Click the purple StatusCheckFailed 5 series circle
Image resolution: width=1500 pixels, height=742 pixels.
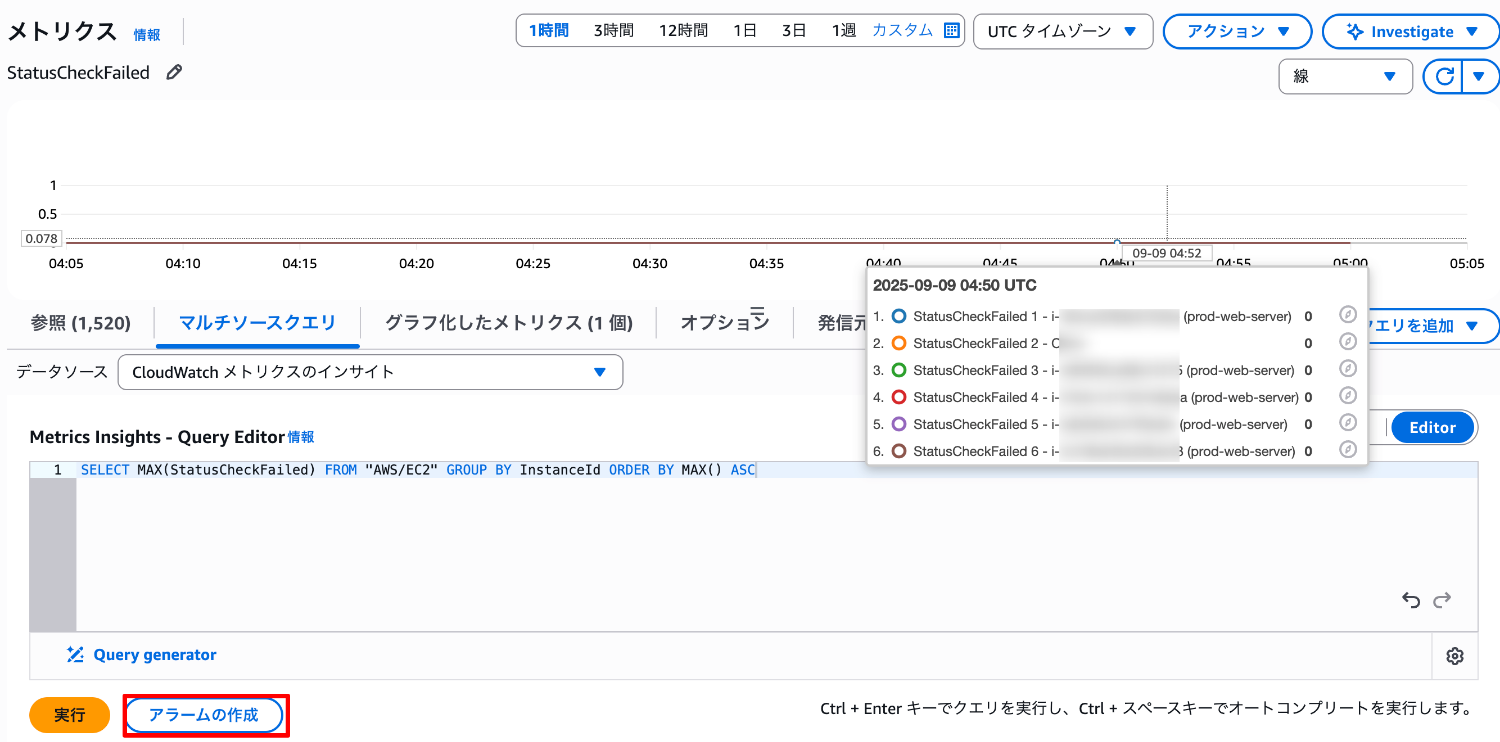[898, 424]
